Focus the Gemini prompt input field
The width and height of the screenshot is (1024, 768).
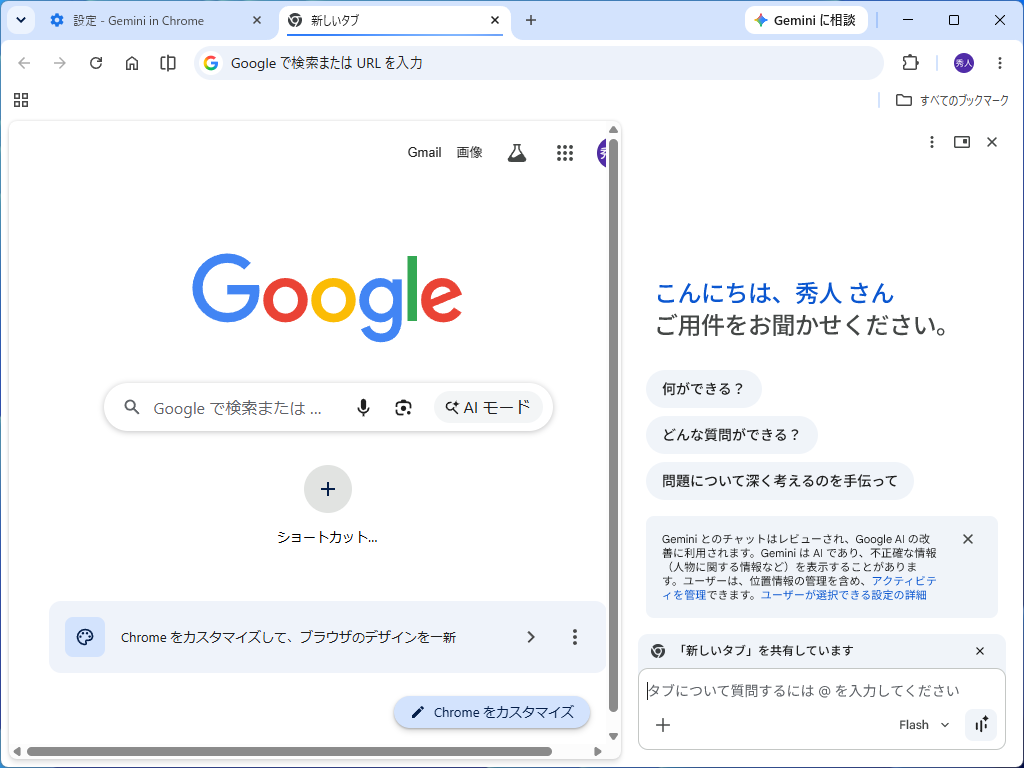[822, 691]
